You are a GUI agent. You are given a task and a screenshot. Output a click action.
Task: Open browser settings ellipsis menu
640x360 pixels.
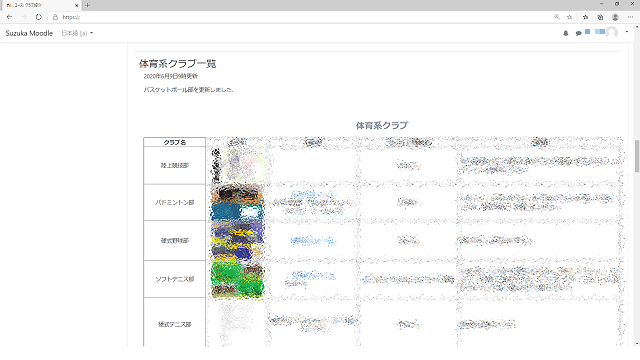pyautogui.click(x=630, y=17)
